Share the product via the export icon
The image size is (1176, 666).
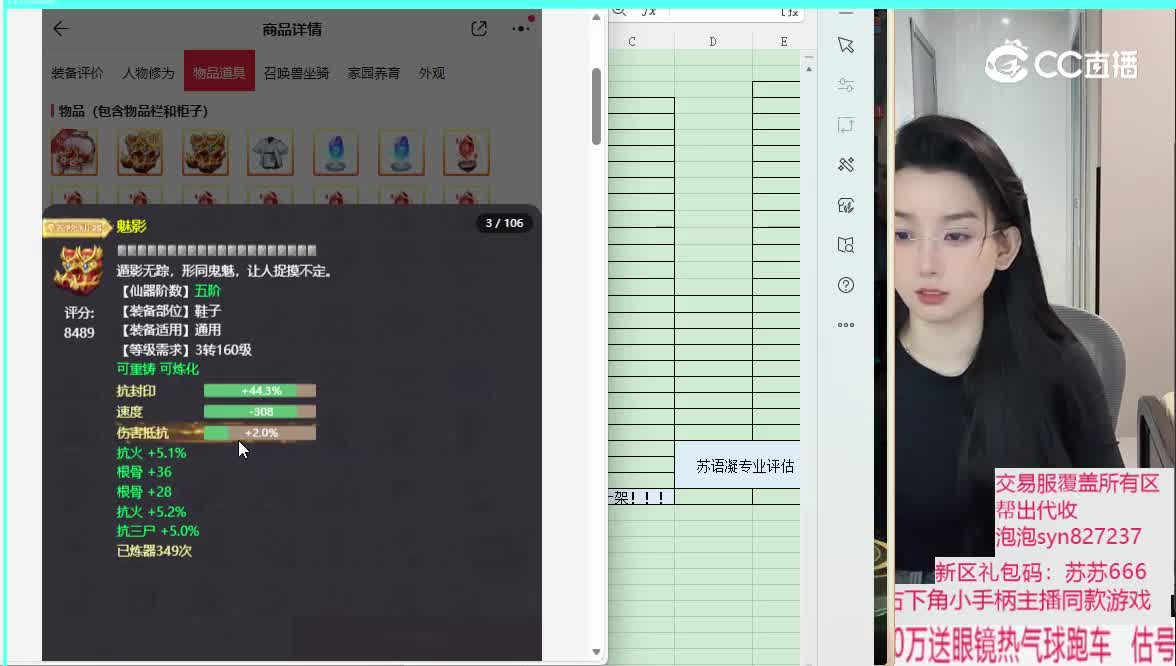(478, 28)
